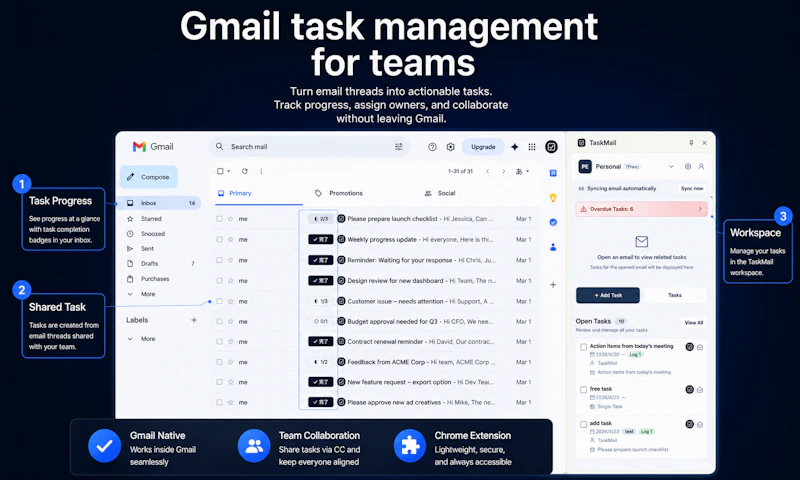Viewport: 800px width, 480px height.
Task: Click TaskMail icon on 'Weekly progress update' email
Action: pos(341,239)
